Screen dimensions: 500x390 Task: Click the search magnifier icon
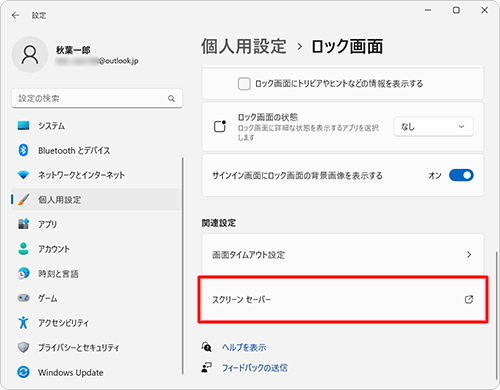pyautogui.click(x=171, y=98)
